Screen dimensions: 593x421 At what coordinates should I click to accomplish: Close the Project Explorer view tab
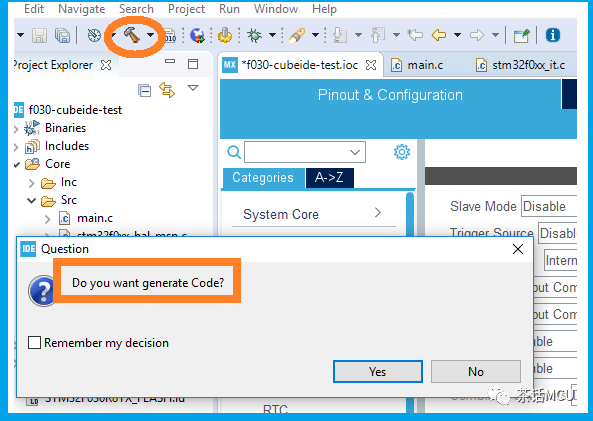coord(106,65)
